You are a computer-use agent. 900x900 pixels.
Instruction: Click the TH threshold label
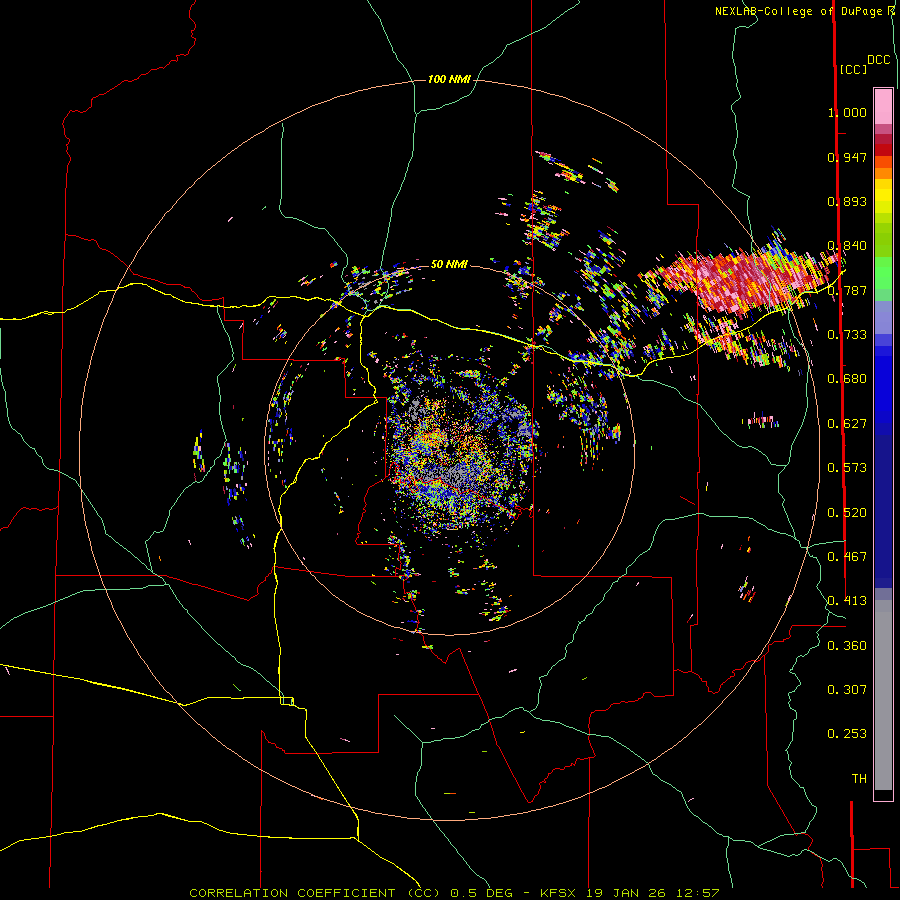pos(859,779)
